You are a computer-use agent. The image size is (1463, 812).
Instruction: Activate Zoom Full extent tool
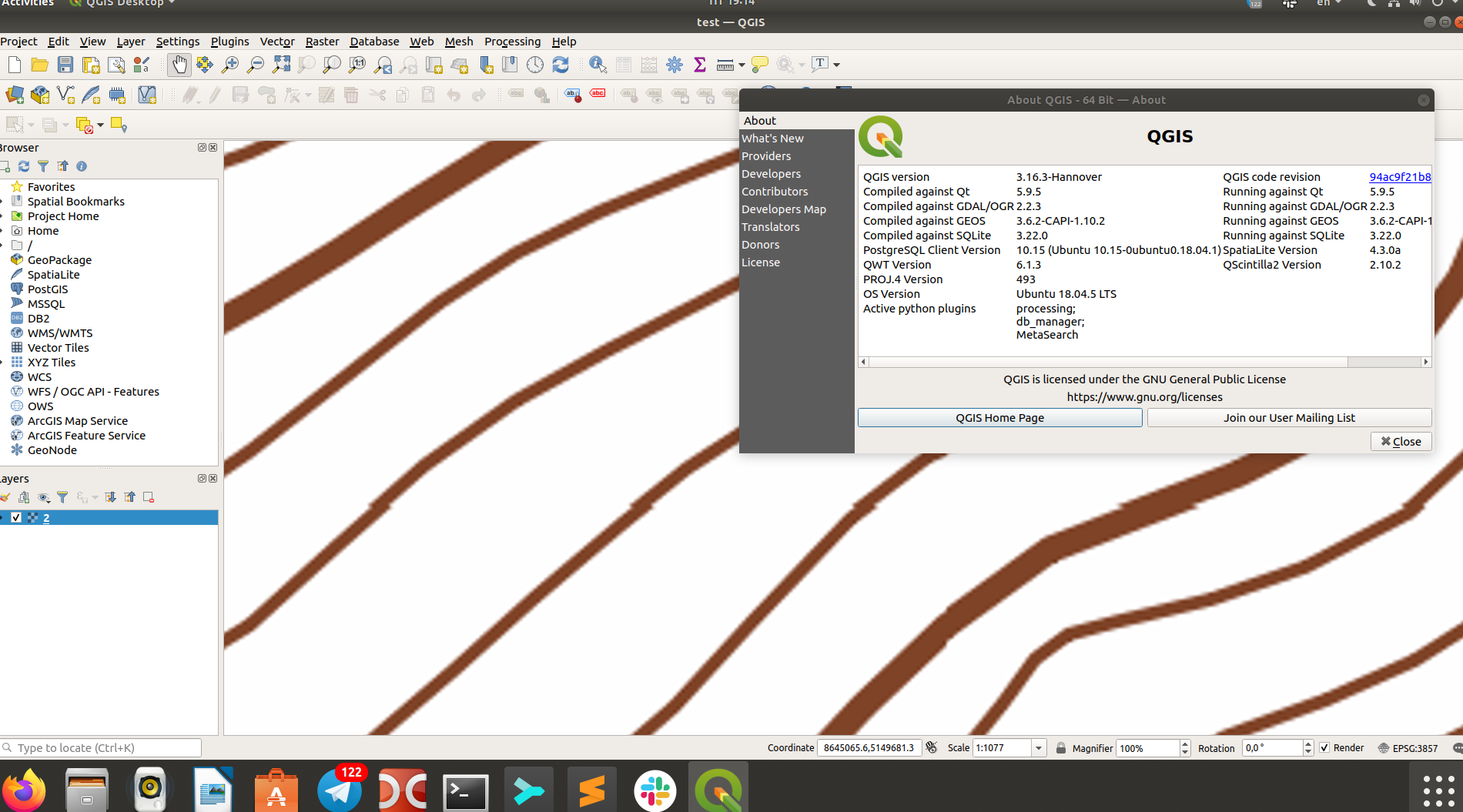coord(280,65)
